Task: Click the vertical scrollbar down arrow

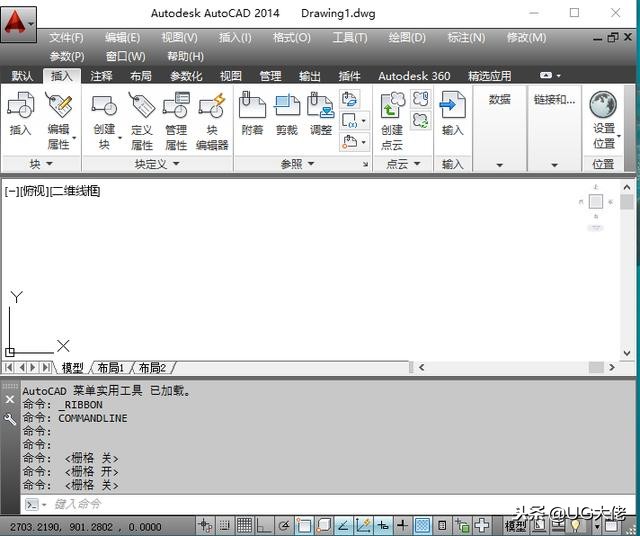Action: (627, 353)
